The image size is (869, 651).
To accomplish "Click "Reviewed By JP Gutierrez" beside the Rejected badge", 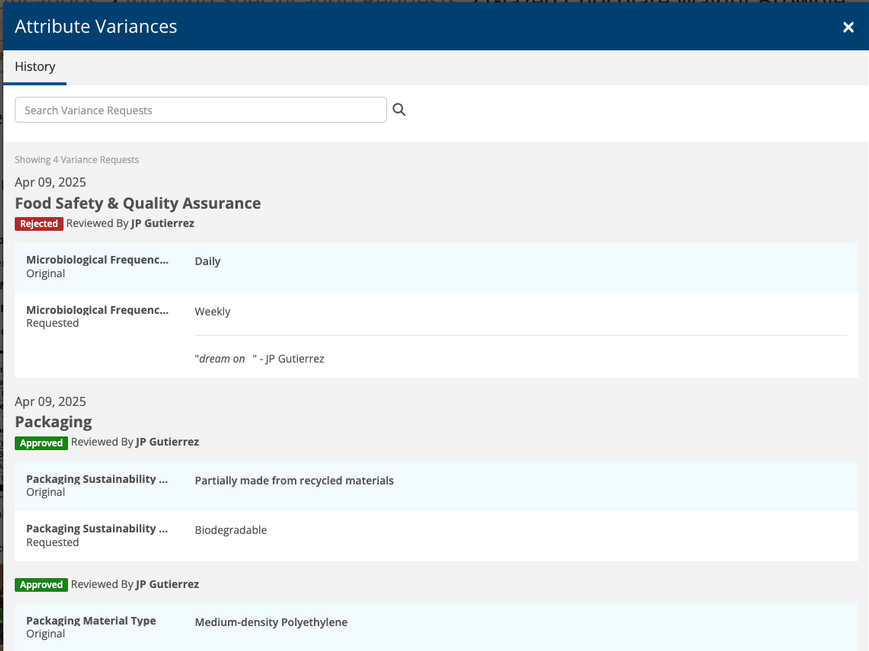I will click(130, 223).
